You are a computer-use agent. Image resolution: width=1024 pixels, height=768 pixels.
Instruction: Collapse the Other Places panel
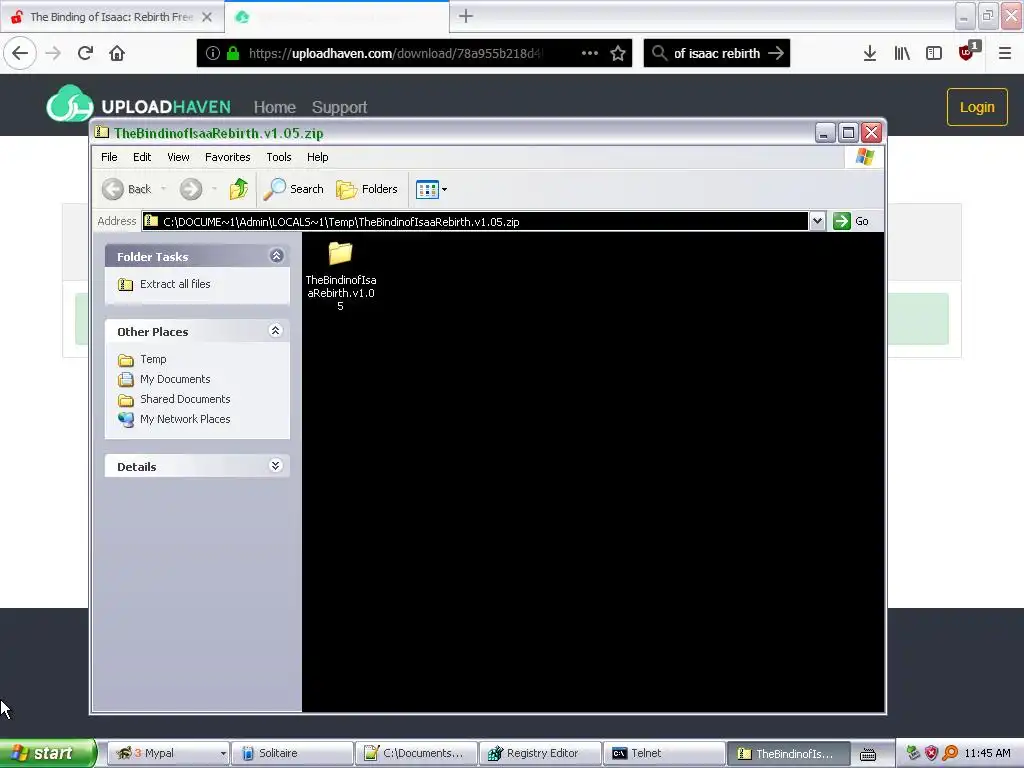(x=276, y=330)
